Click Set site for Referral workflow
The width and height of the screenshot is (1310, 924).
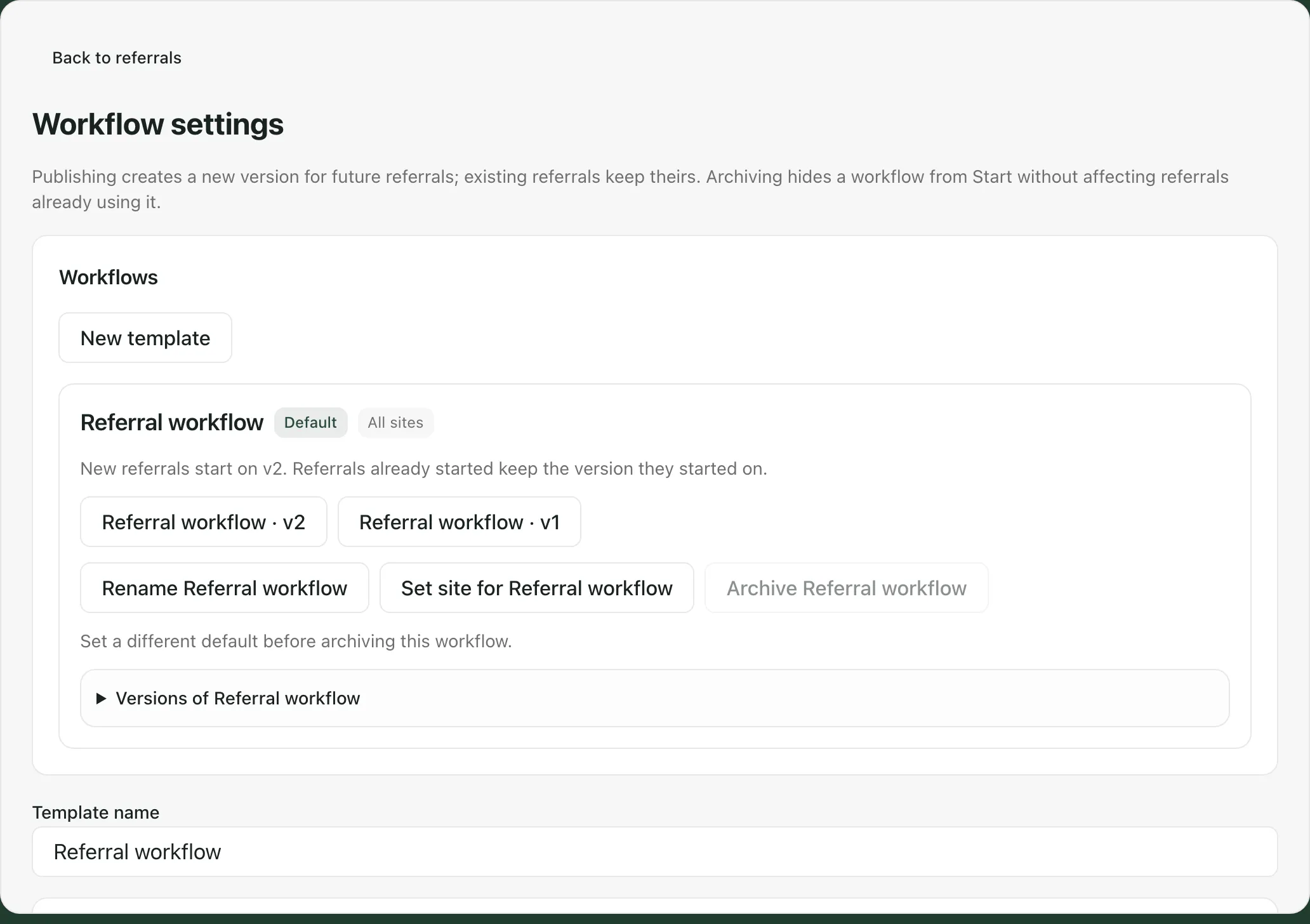tap(537, 588)
